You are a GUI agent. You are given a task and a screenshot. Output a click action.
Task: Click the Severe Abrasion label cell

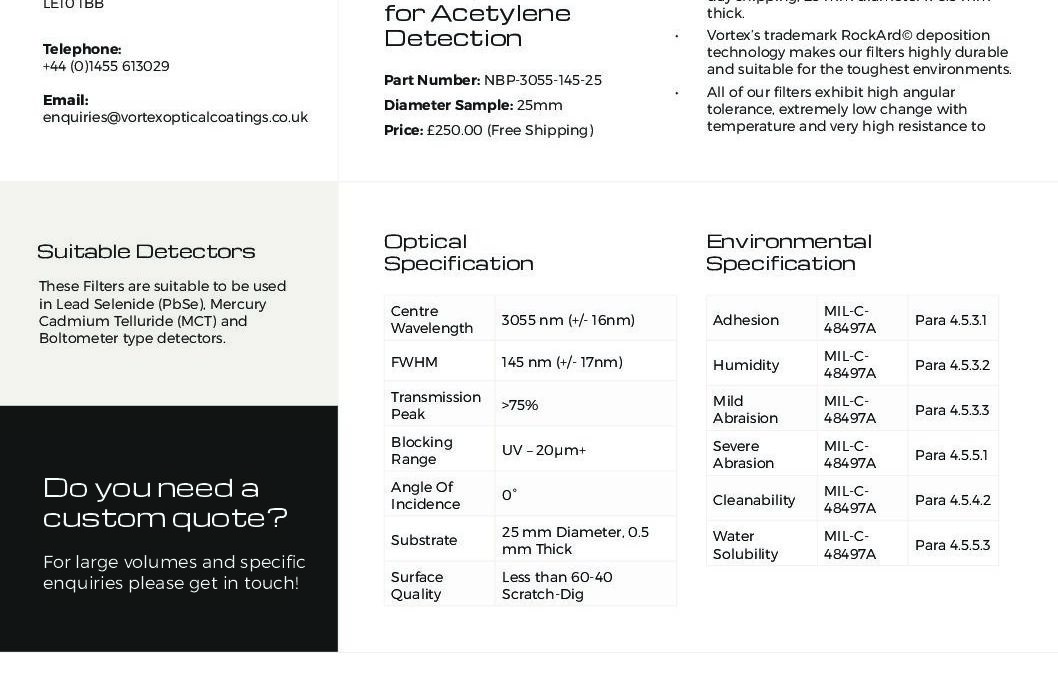(x=743, y=454)
